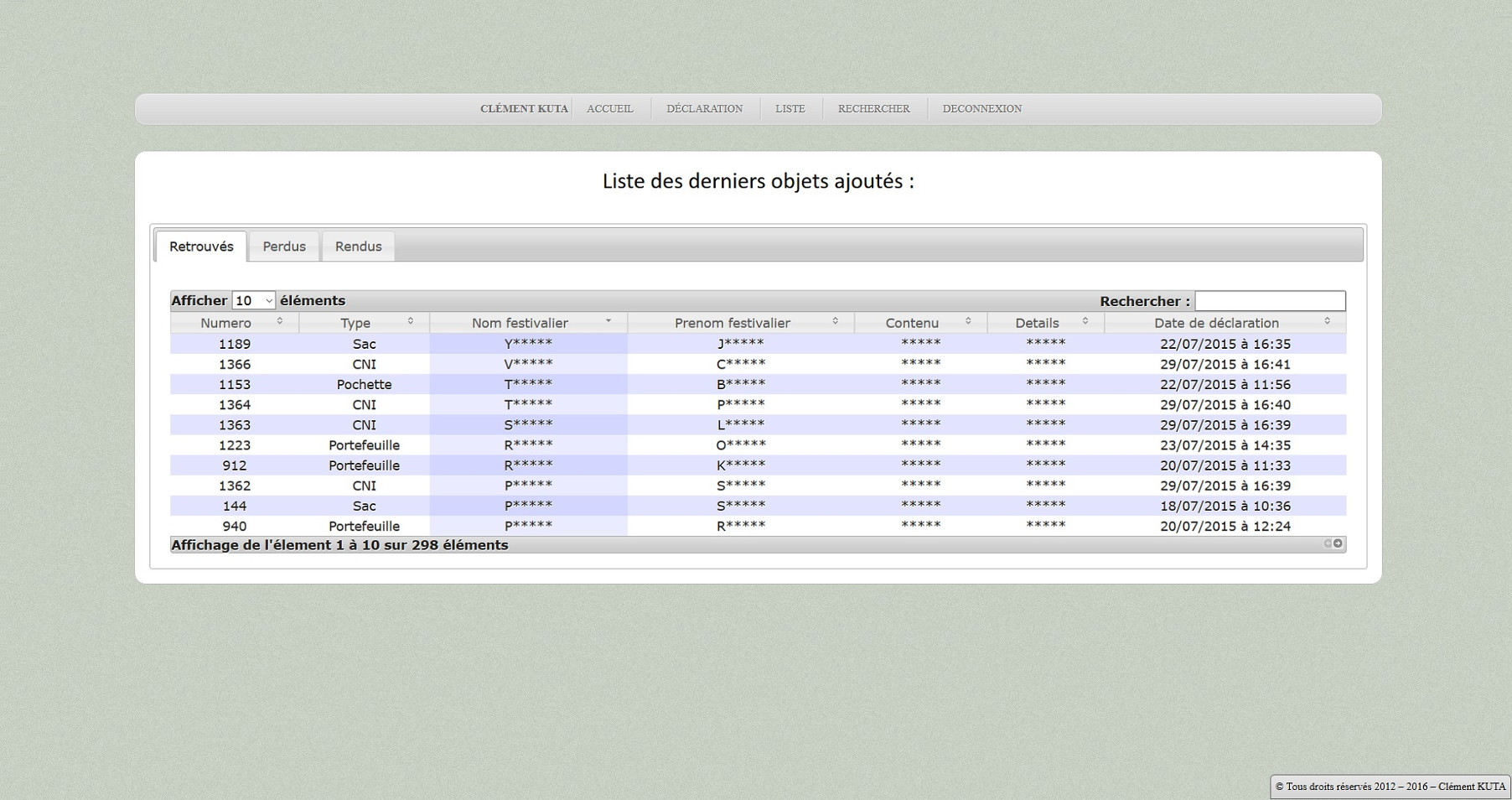
Task: Click DECONNEXION to log out
Action: point(982,109)
